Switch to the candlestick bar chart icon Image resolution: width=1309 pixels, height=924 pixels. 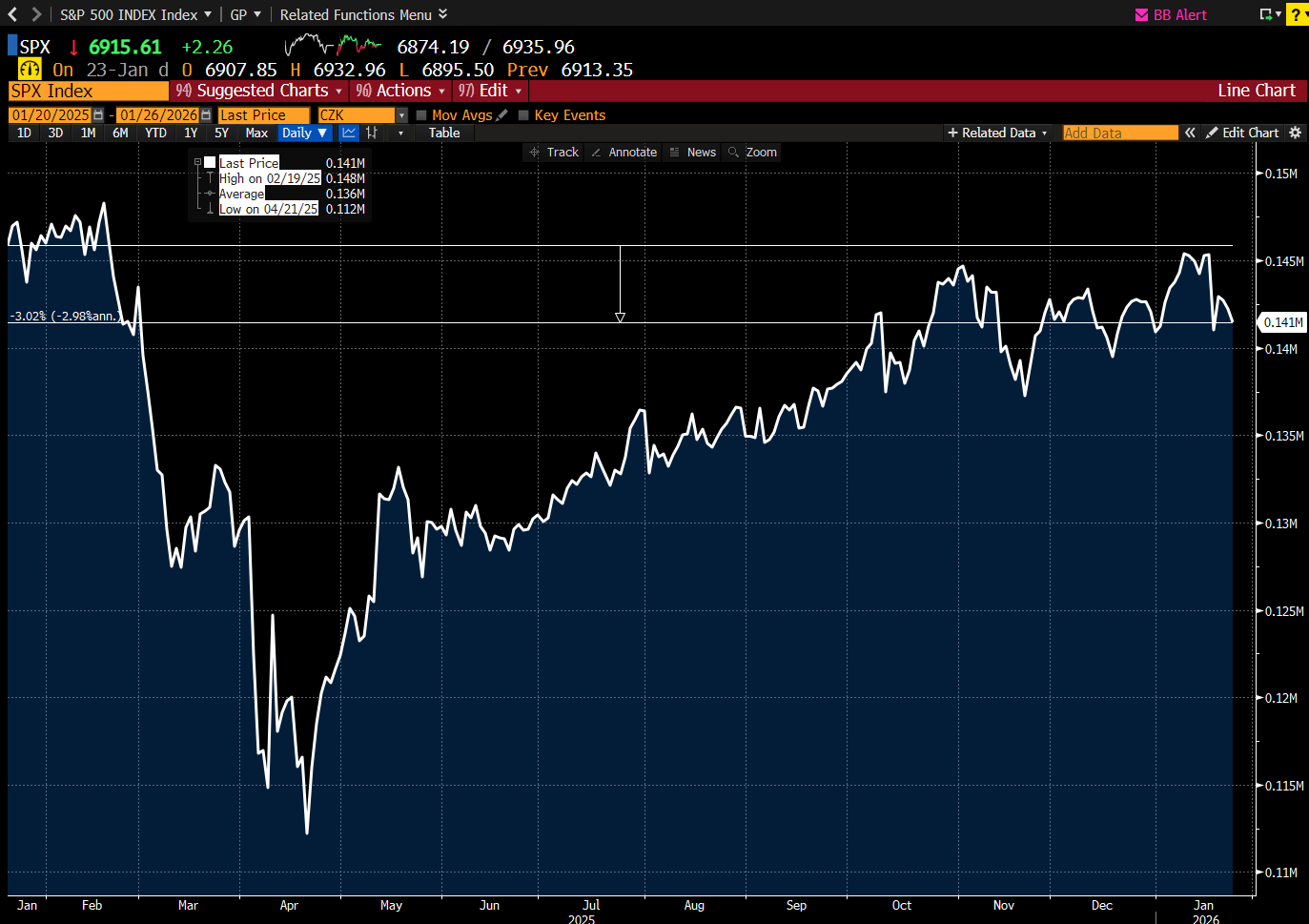tap(372, 133)
